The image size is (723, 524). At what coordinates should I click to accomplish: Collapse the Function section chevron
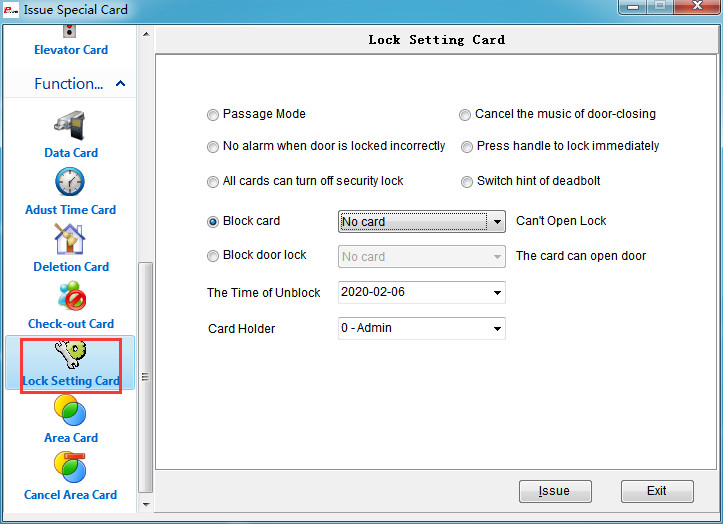pyautogui.click(x=120, y=83)
